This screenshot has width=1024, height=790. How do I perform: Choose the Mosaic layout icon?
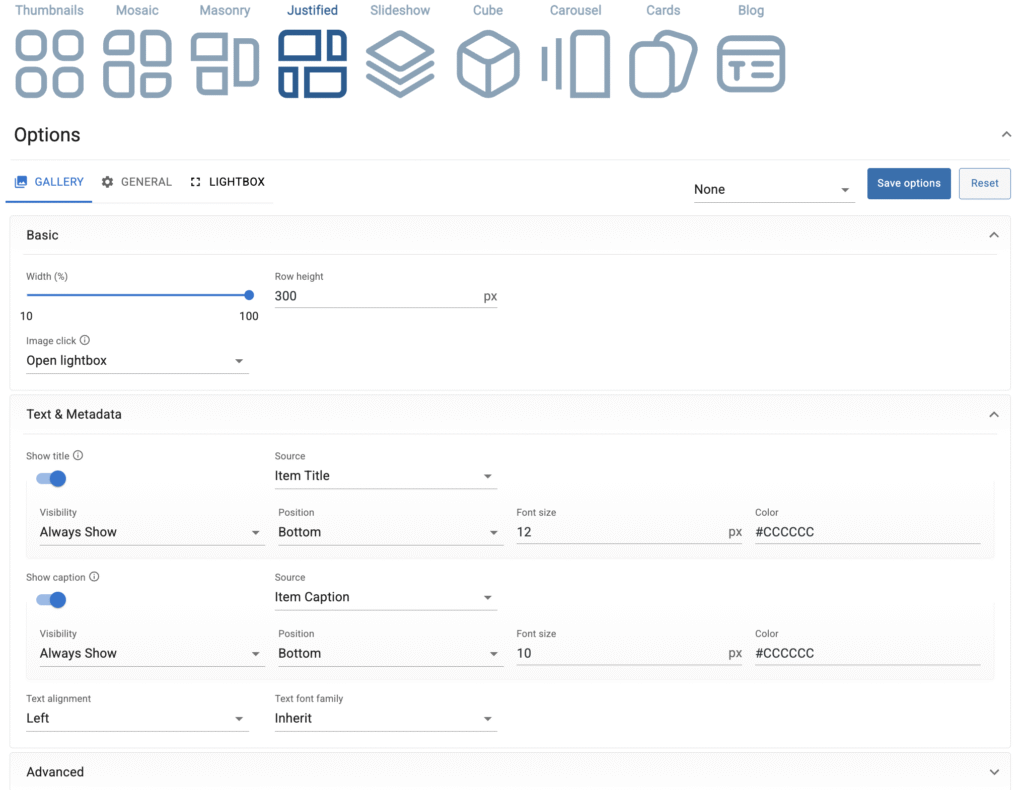137,64
